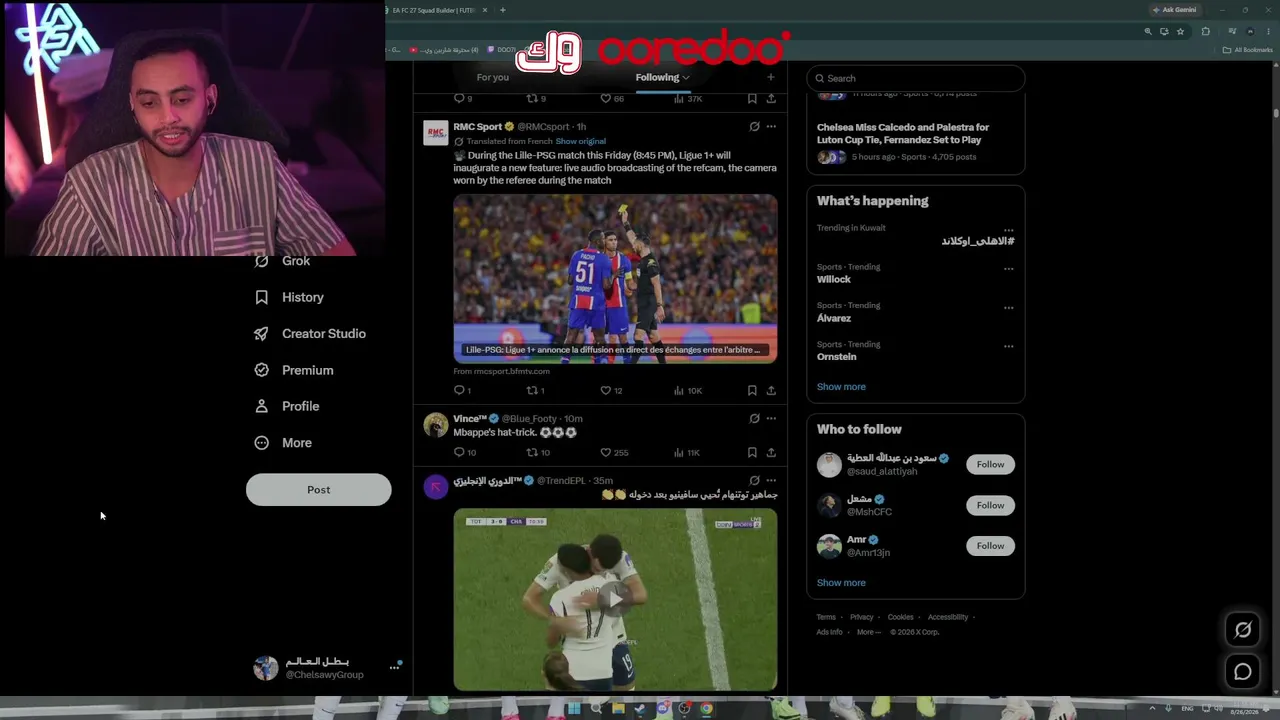Open Chelsea Miss Caicedo news story

(903, 133)
